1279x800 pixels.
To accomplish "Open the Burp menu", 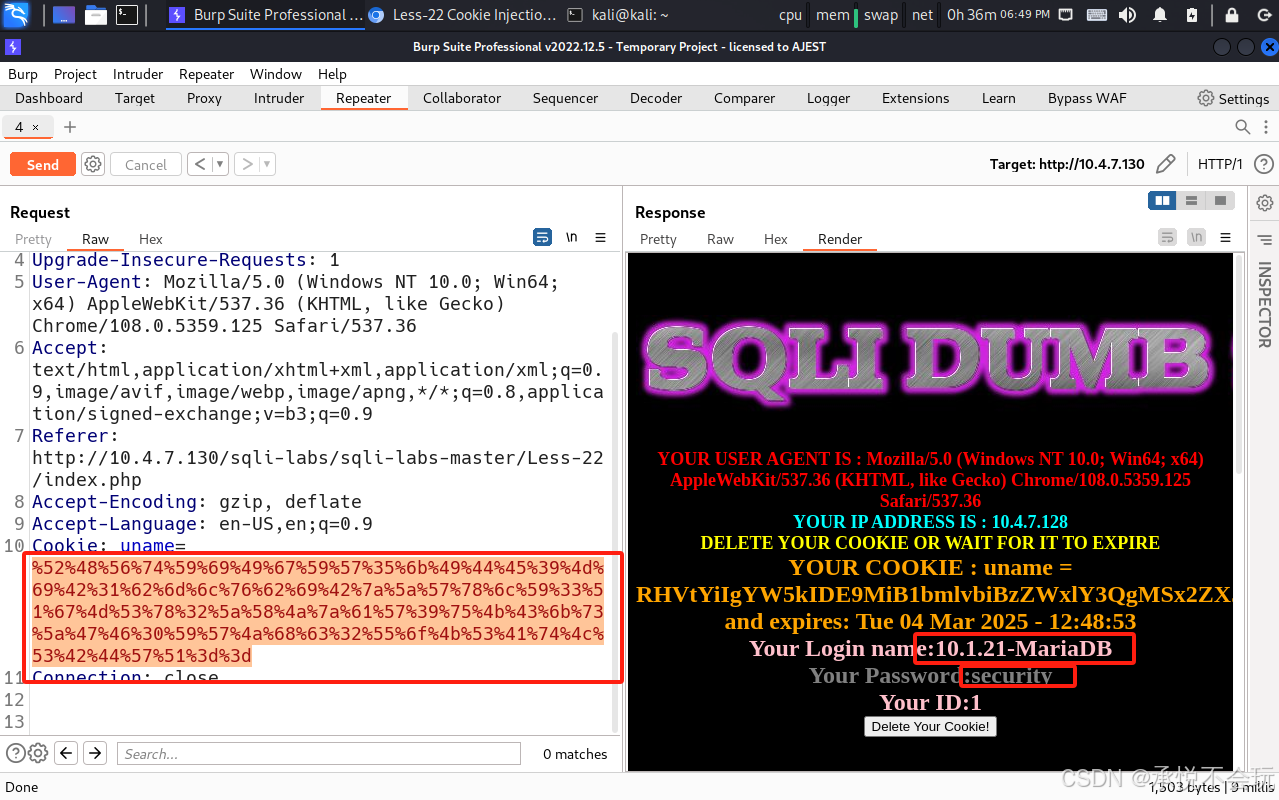I will pyautogui.click(x=23, y=74).
